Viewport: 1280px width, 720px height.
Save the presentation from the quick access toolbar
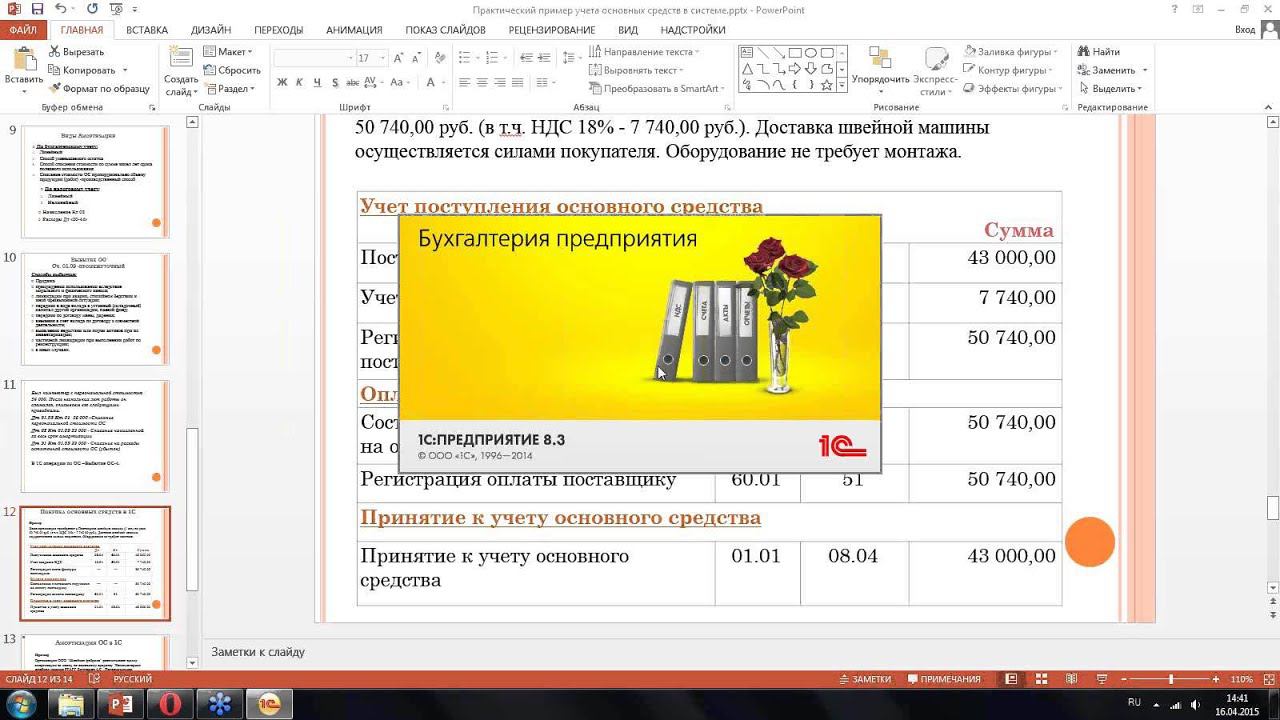(x=38, y=8)
